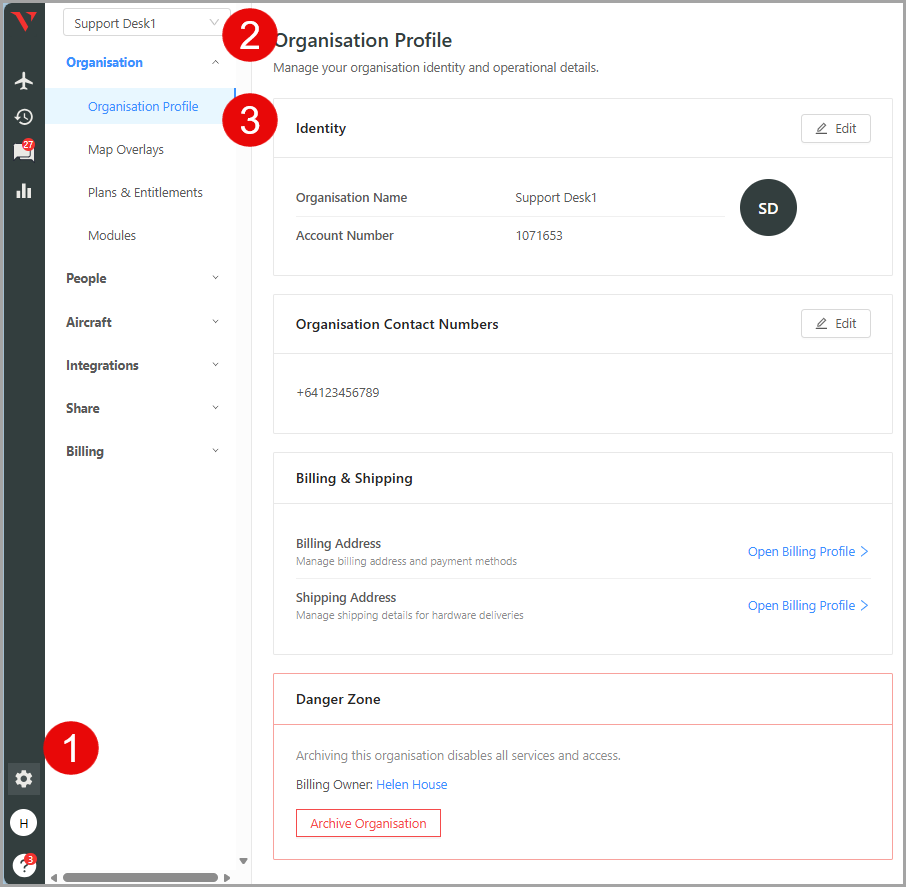Click the Danger Zone heading
The image size is (906, 887).
[338, 699]
